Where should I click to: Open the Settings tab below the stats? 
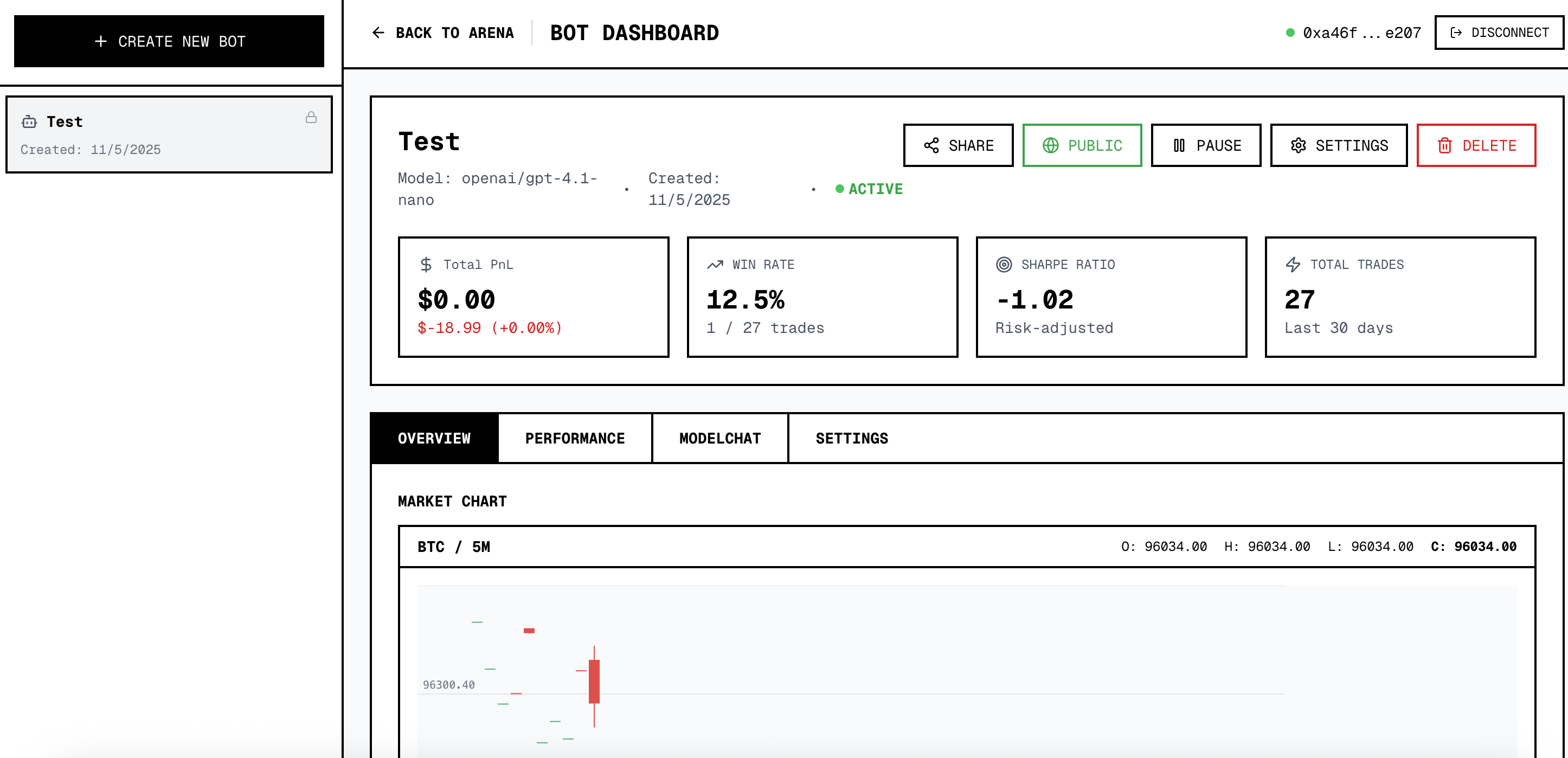coord(852,438)
